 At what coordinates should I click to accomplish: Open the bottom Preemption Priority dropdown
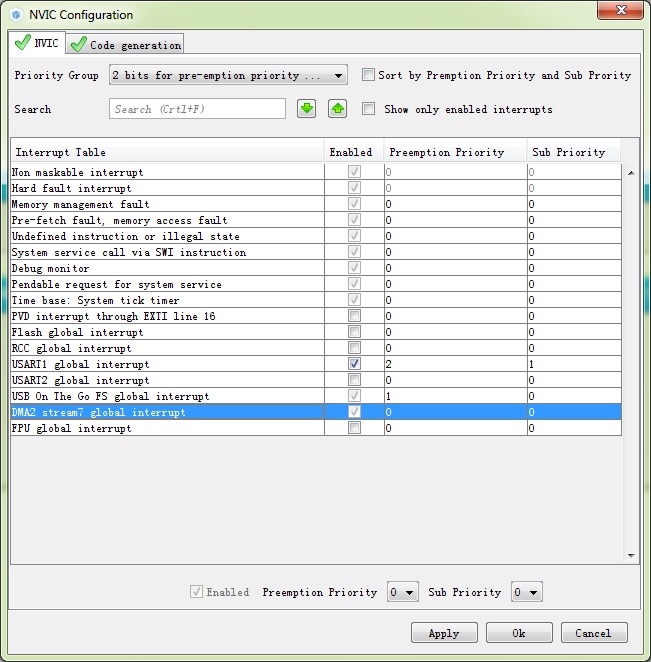[403, 592]
